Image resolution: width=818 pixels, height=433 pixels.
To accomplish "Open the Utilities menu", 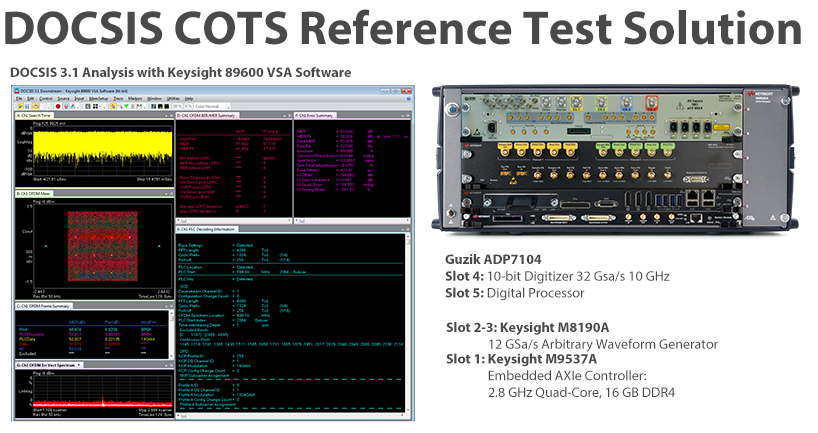I will click(173, 99).
